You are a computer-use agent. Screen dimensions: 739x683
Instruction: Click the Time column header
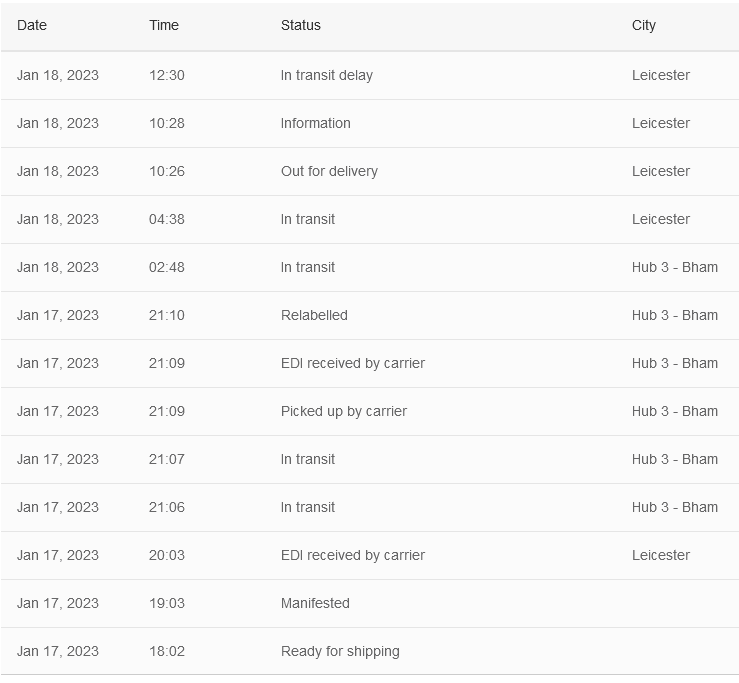pyautogui.click(x=164, y=25)
